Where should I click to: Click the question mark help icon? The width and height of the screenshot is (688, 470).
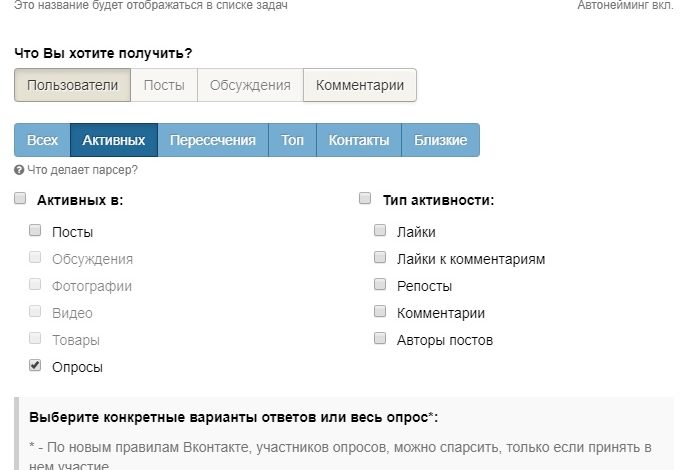pyautogui.click(x=19, y=170)
